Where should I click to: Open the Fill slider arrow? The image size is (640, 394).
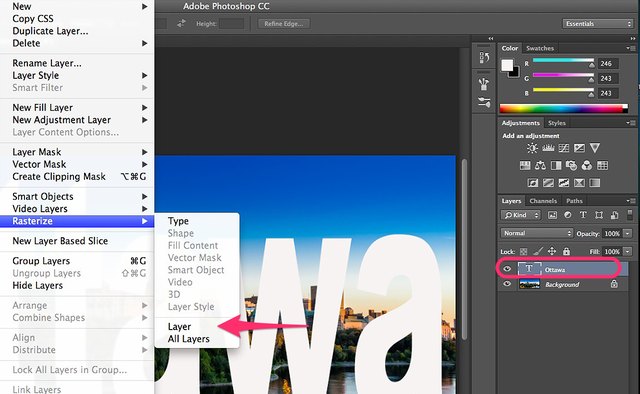point(628,252)
